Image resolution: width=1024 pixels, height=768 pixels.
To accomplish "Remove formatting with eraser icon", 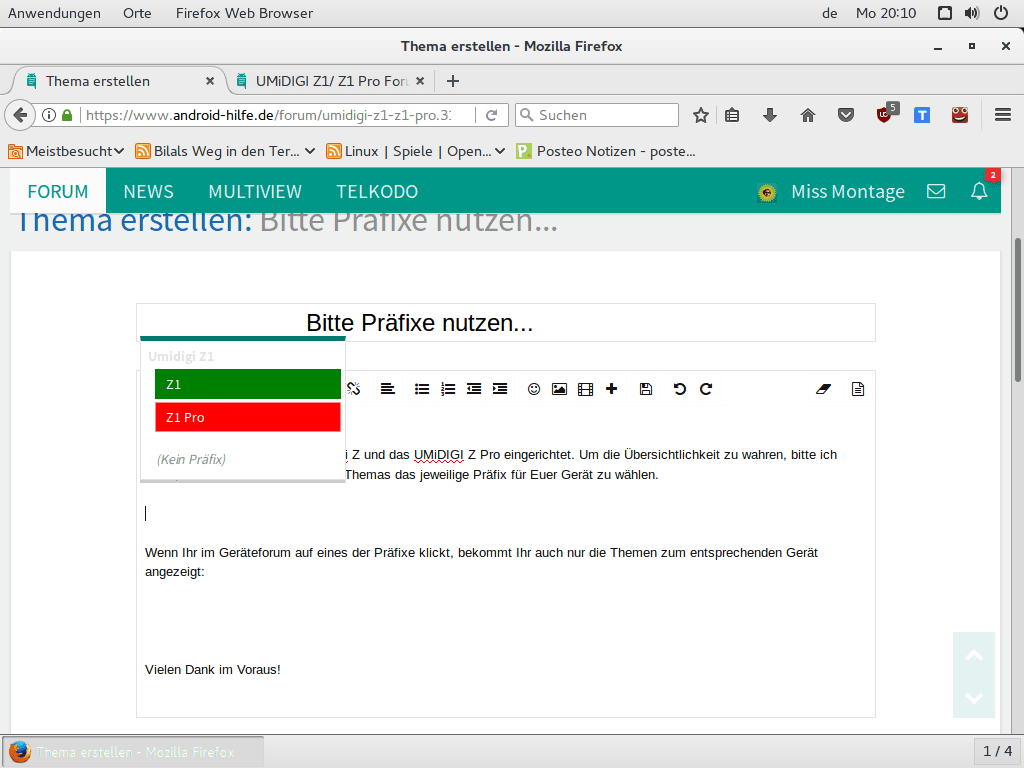I will click(824, 389).
